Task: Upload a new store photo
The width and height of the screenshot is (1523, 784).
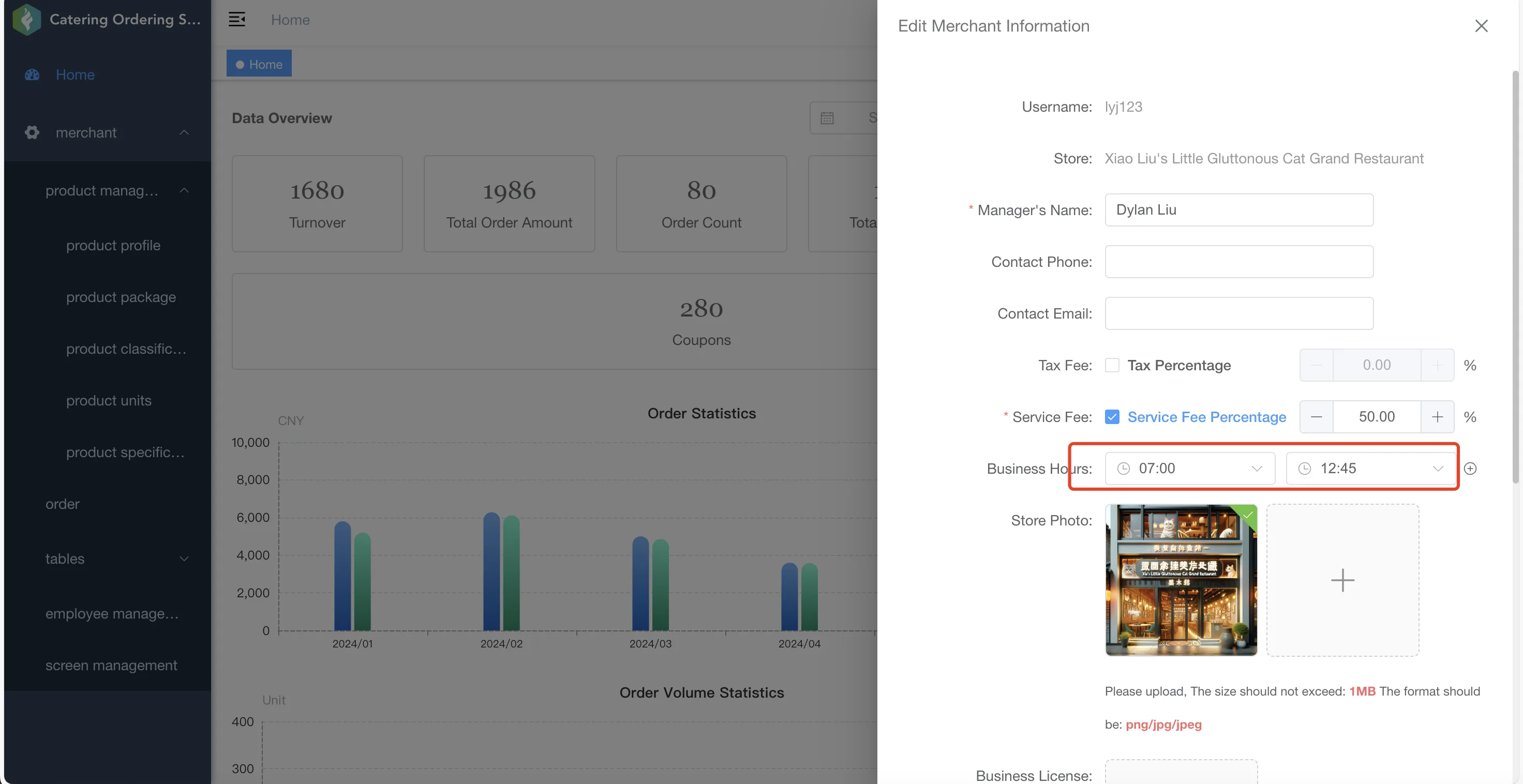Action: point(1342,580)
